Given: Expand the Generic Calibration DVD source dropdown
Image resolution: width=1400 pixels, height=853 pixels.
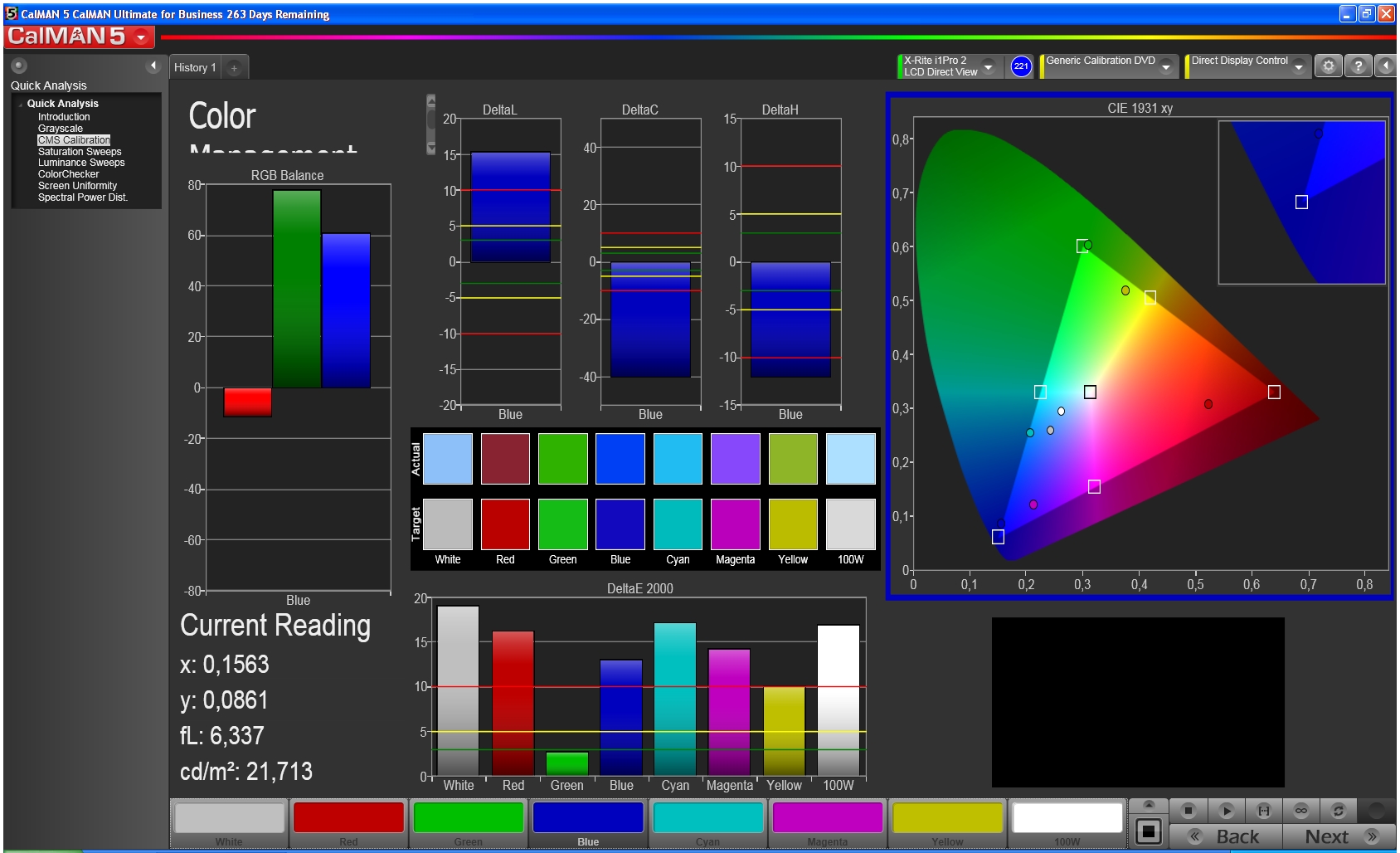Looking at the screenshot, I should pyautogui.click(x=1166, y=66).
